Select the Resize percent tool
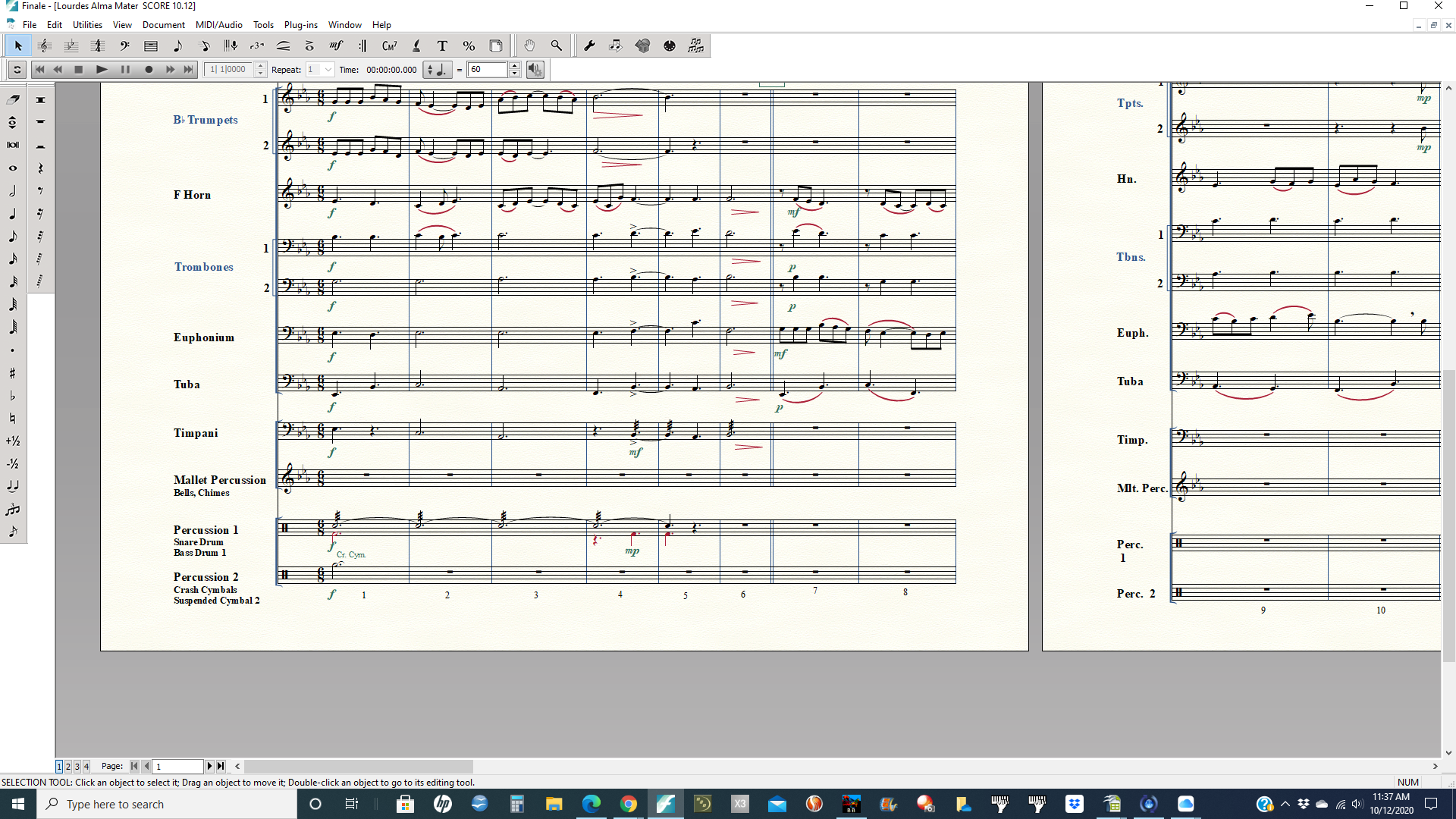1456x819 pixels. pyautogui.click(x=469, y=46)
